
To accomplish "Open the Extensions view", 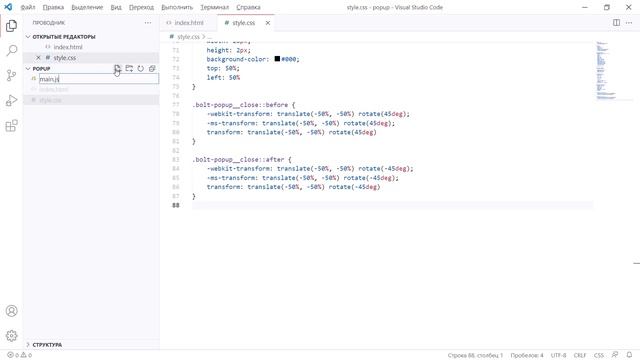I will pyautogui.click(x=11, y=126).
